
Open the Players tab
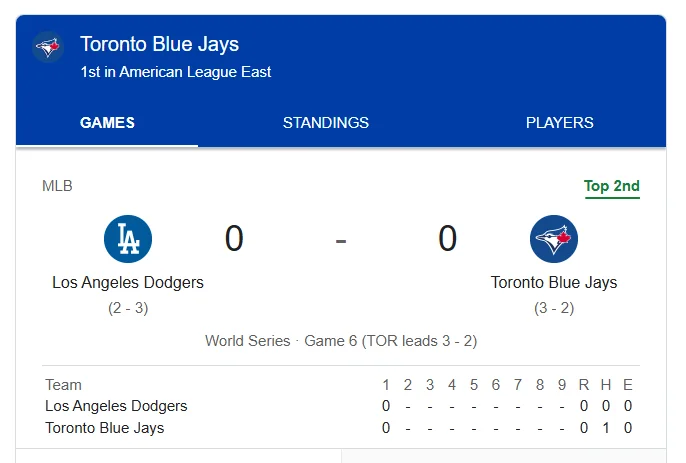pos(560,123)
